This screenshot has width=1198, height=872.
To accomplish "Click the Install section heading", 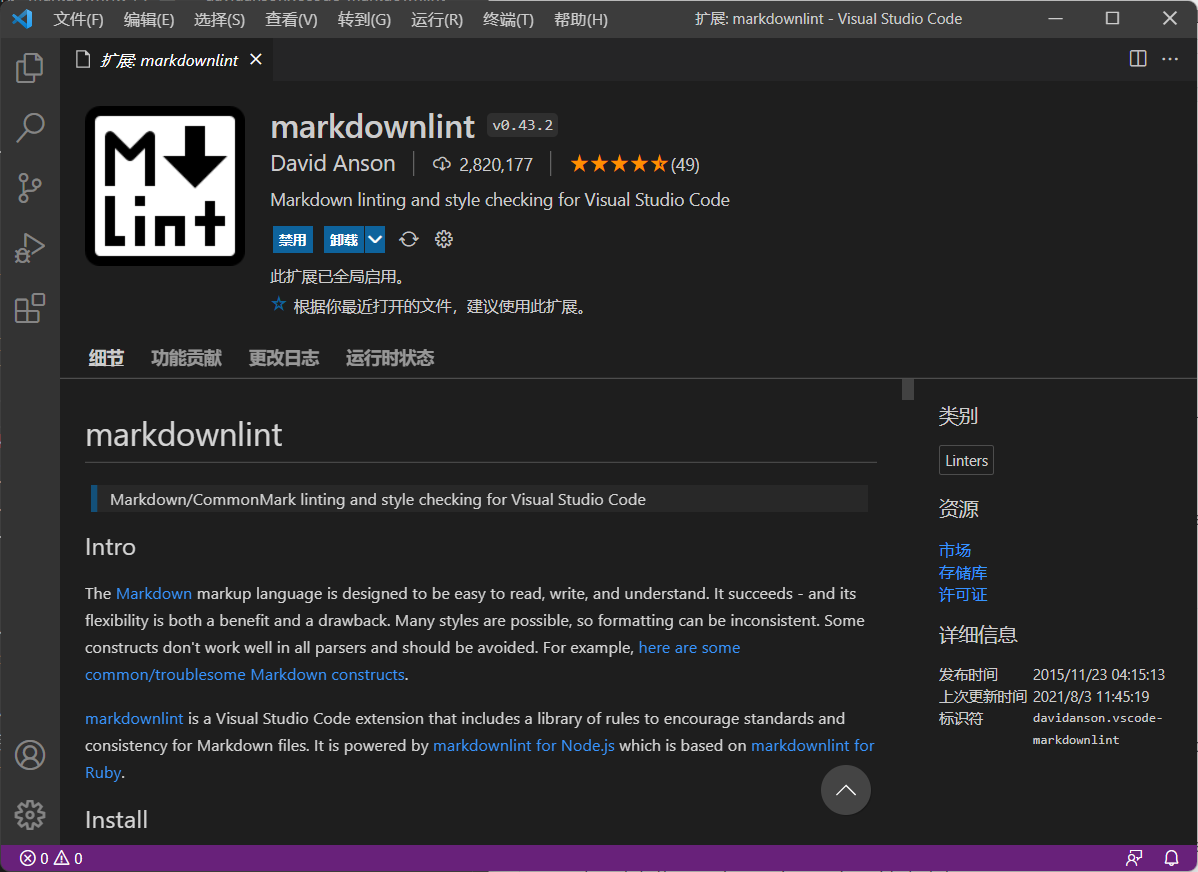I will coord(116,819).
